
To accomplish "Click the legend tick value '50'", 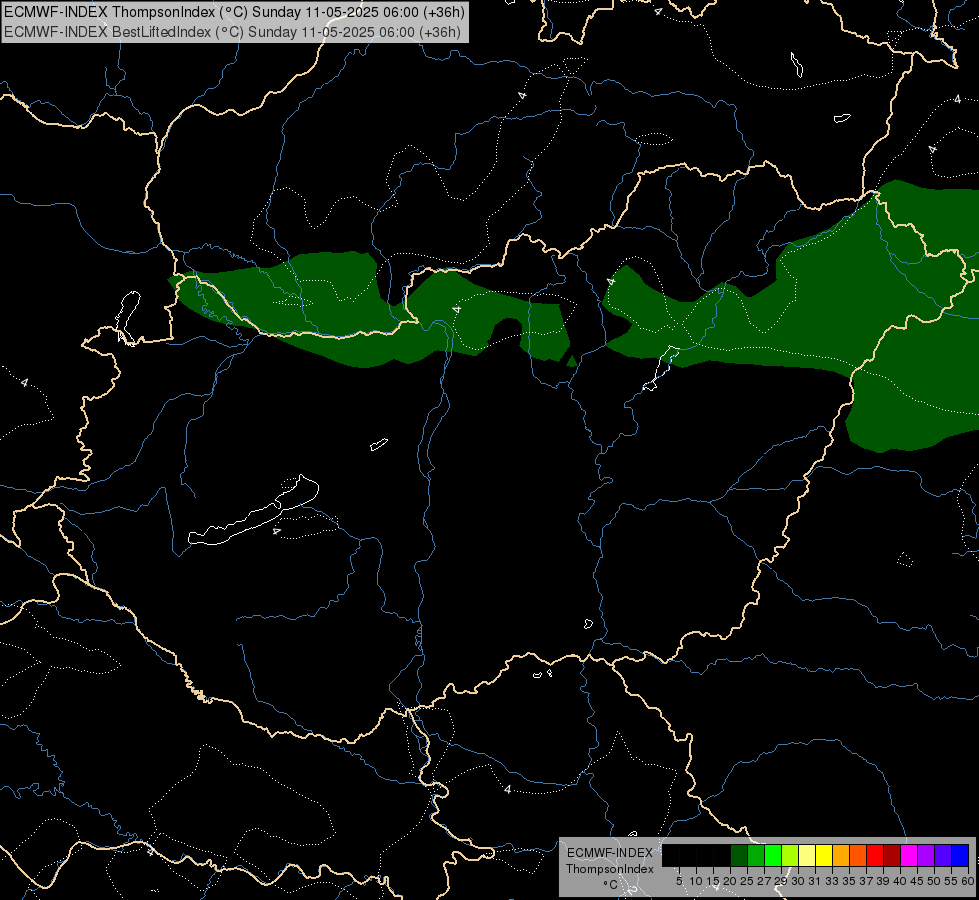I will point(933,881).
